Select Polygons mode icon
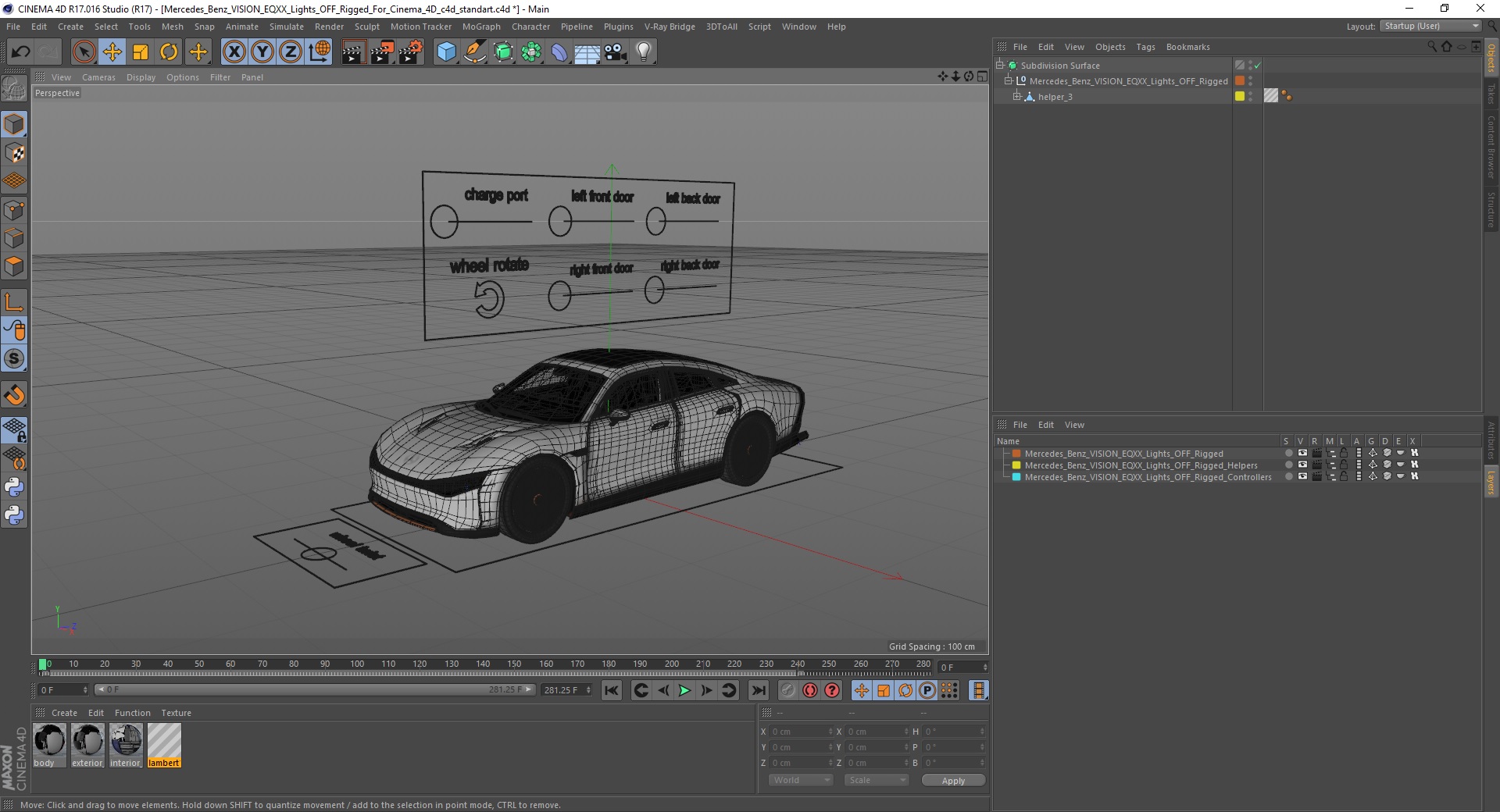The width and height of the screenshot is (1500, 812). click(x=14, y=266)
